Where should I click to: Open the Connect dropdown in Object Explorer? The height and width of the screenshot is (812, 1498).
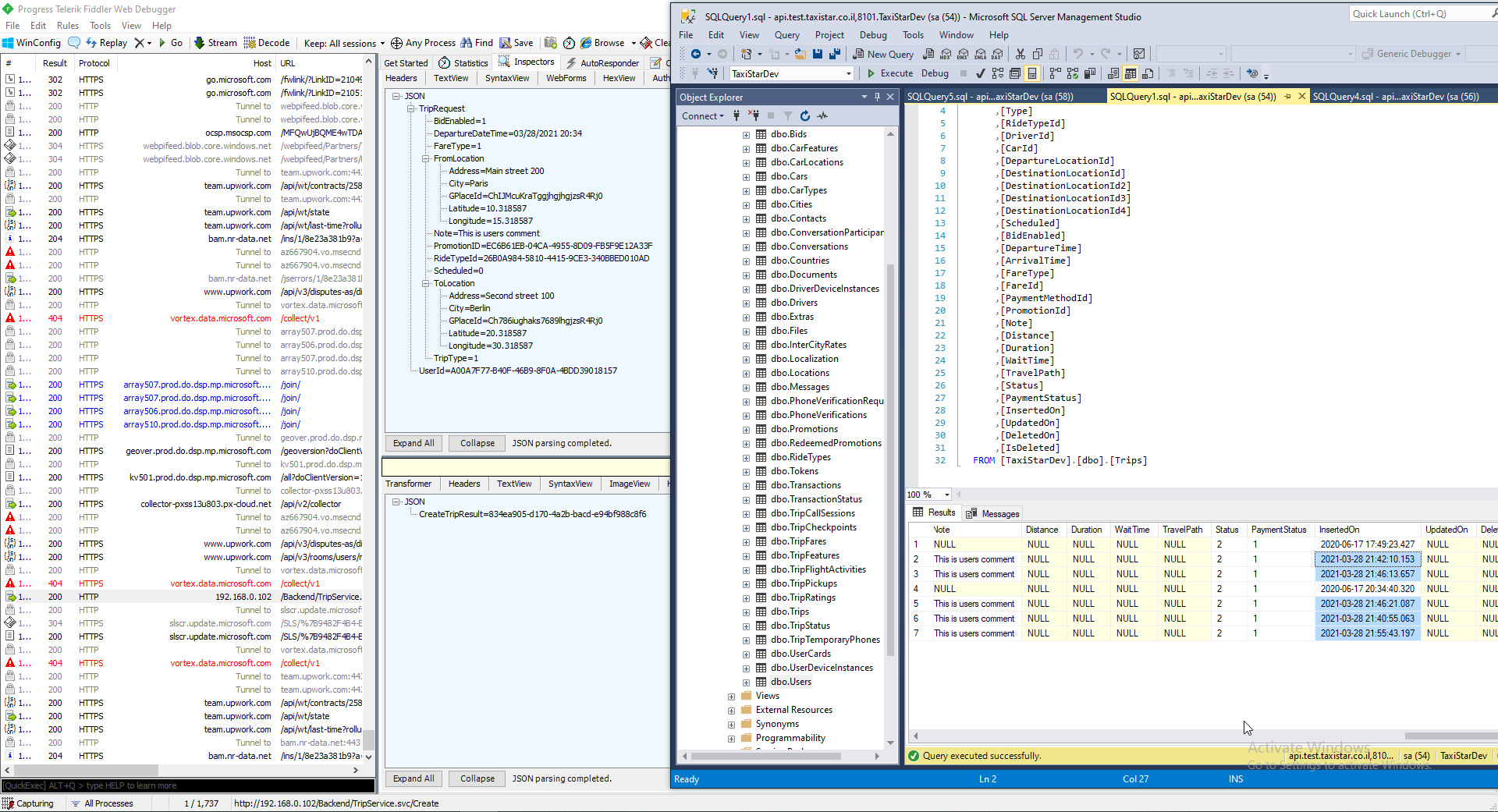pos(703,116)
